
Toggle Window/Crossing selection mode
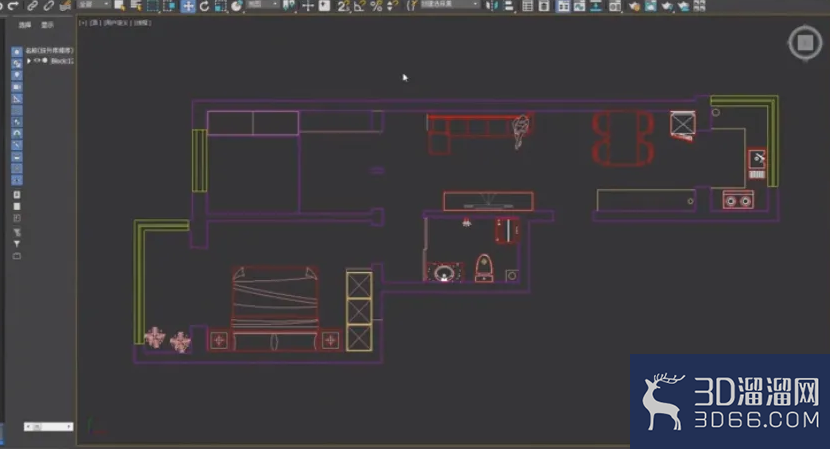pyautogui.click(x=169, y=5)
